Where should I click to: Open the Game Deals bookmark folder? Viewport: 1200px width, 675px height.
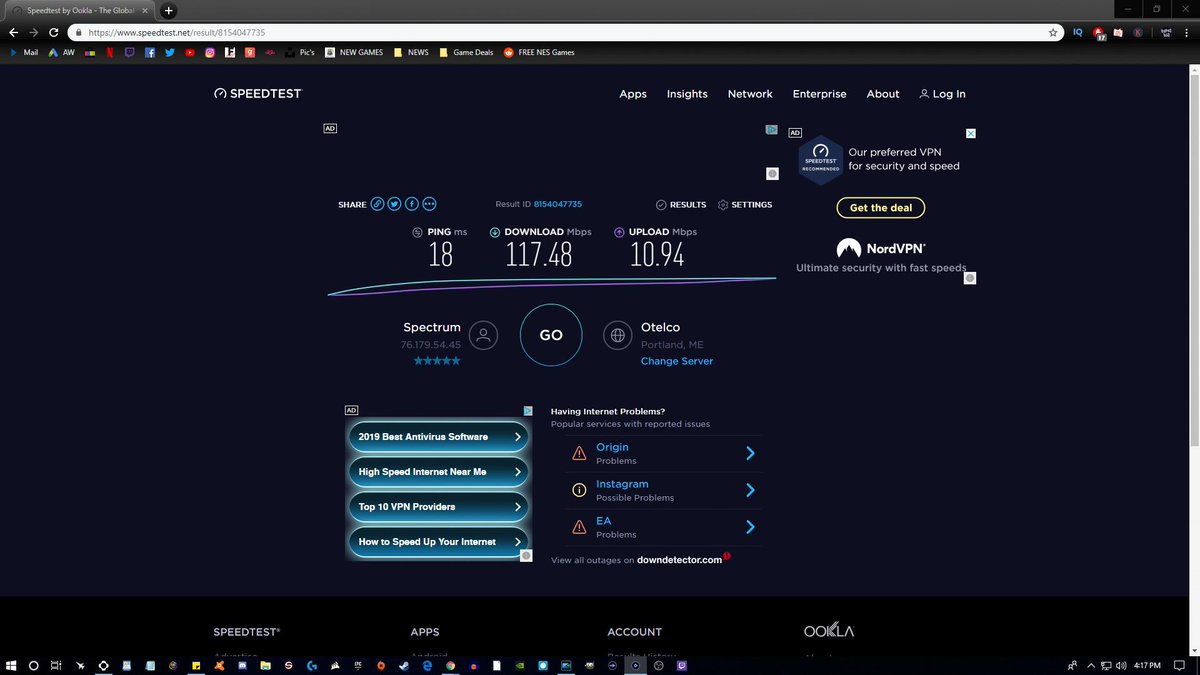466,52
